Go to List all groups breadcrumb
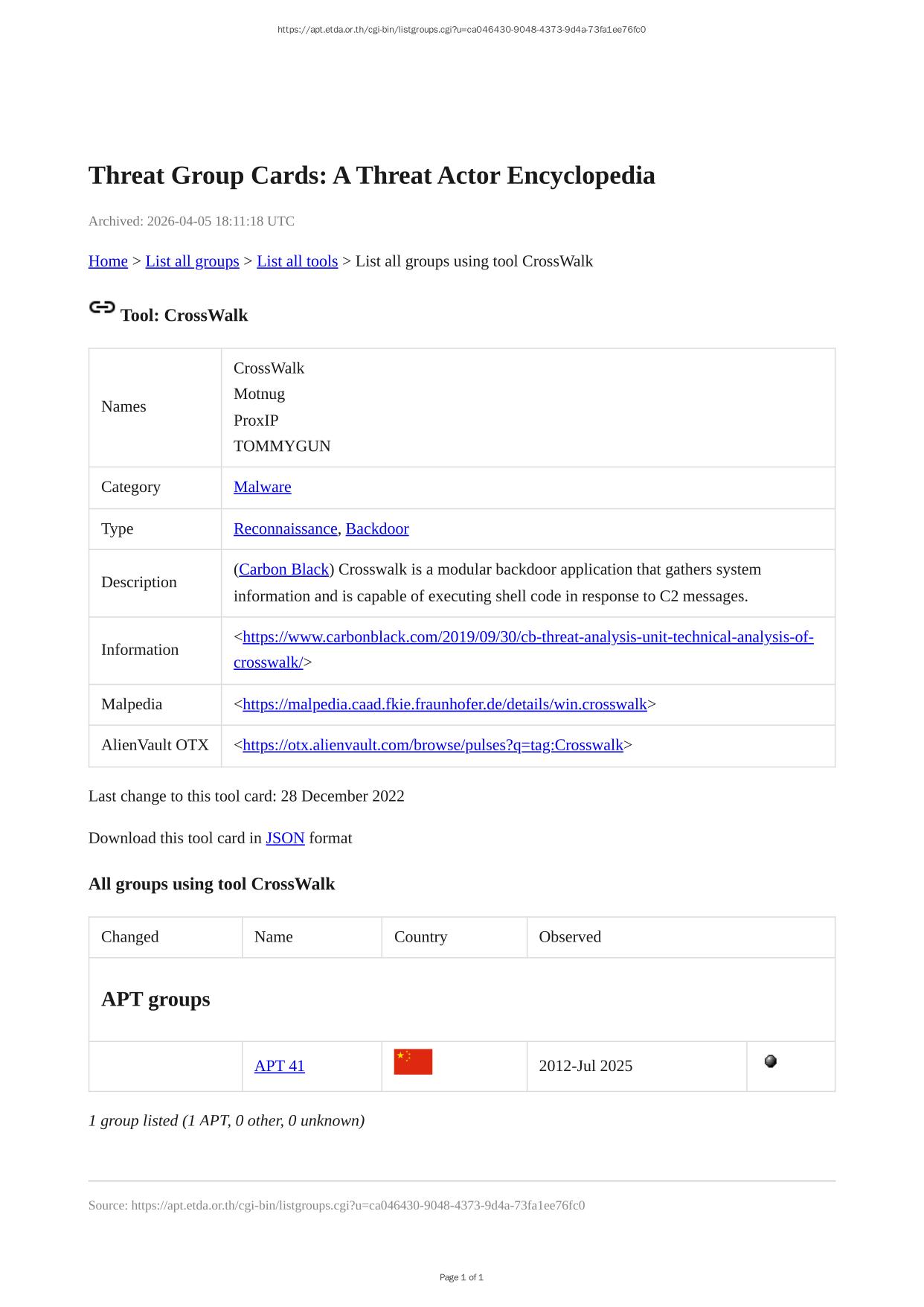Viewport: 924px width, 1307px height. click(x=192, y=261)
